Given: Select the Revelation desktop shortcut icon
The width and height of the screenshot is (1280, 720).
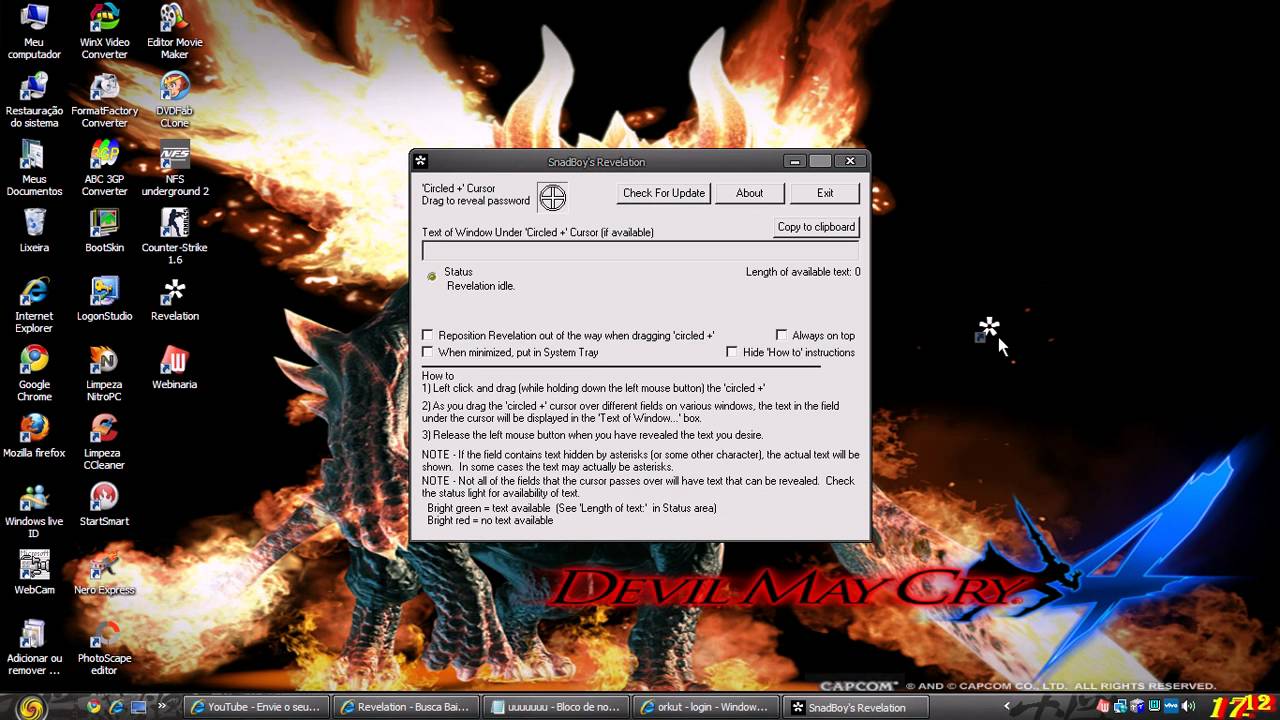Looking at the screenshot, I should [174, 299].
